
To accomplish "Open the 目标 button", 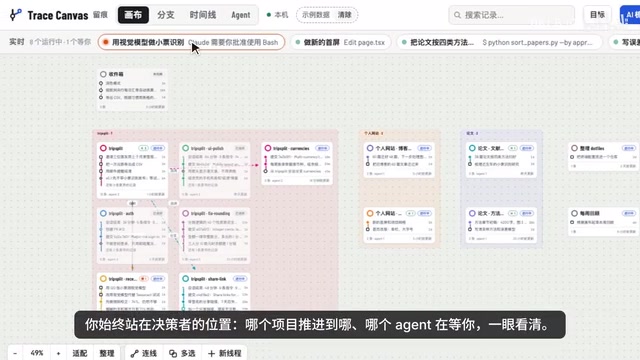I will (597, 15).
